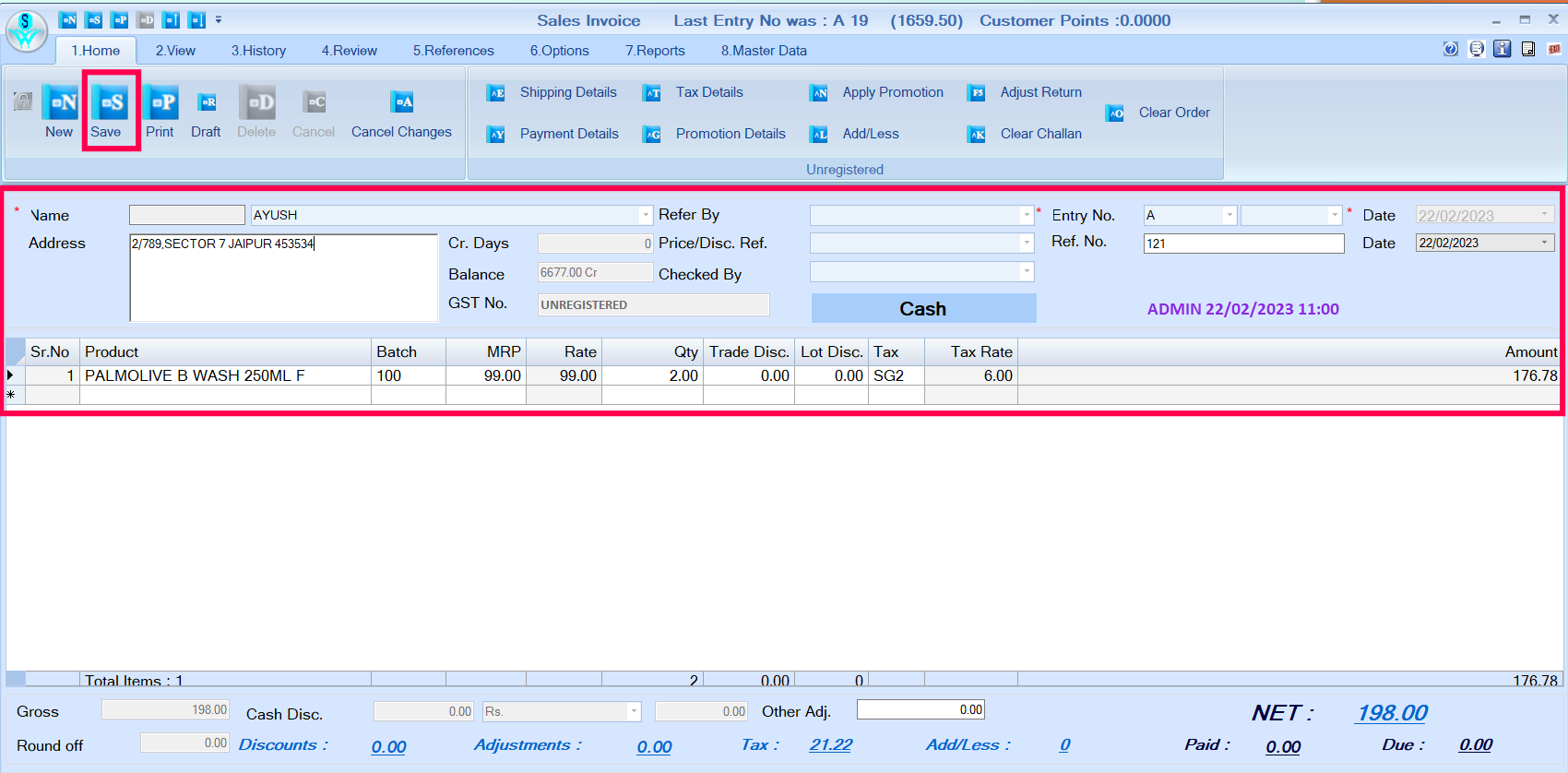Open the 8.Master Data tab
The image size is (1568, 773).
tap(764, 51)
